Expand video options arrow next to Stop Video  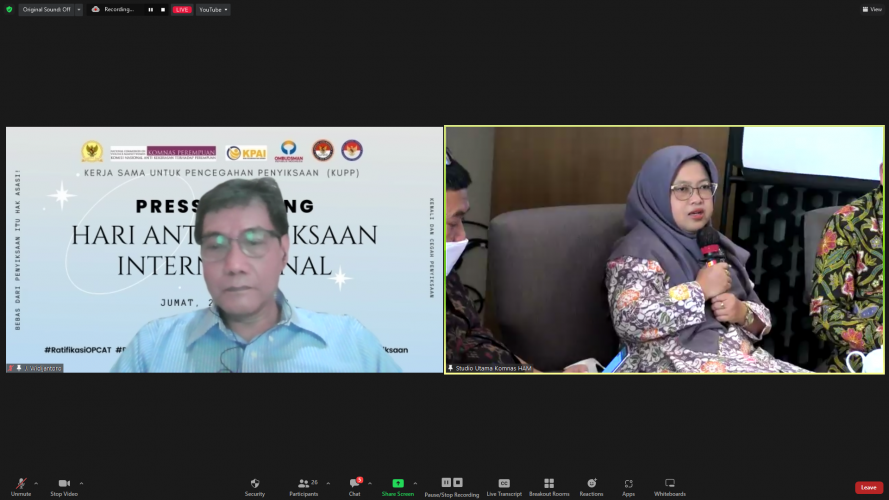point(82,482)
